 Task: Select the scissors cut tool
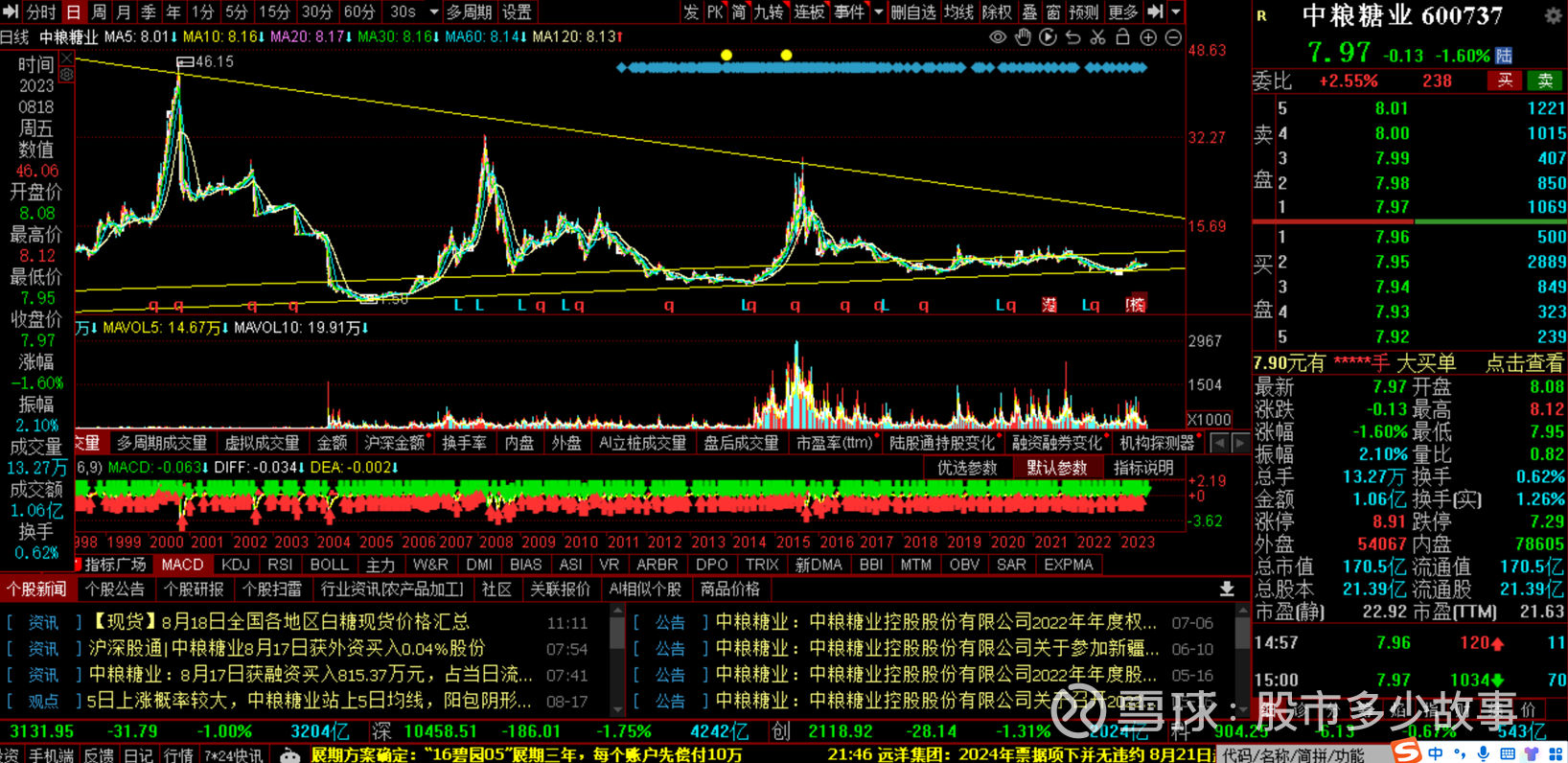coord(1097,37)
